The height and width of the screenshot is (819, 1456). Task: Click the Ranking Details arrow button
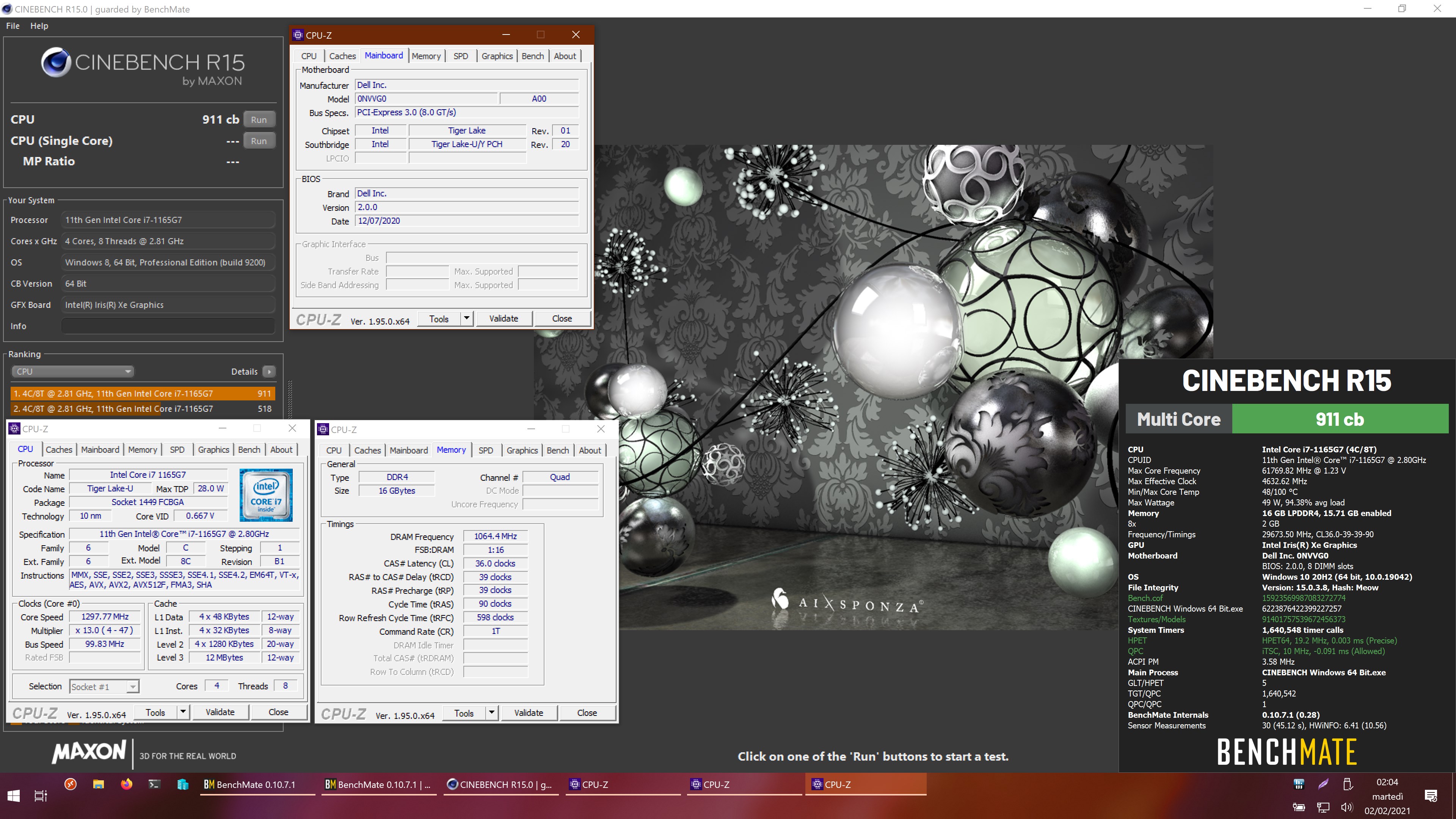269,371
